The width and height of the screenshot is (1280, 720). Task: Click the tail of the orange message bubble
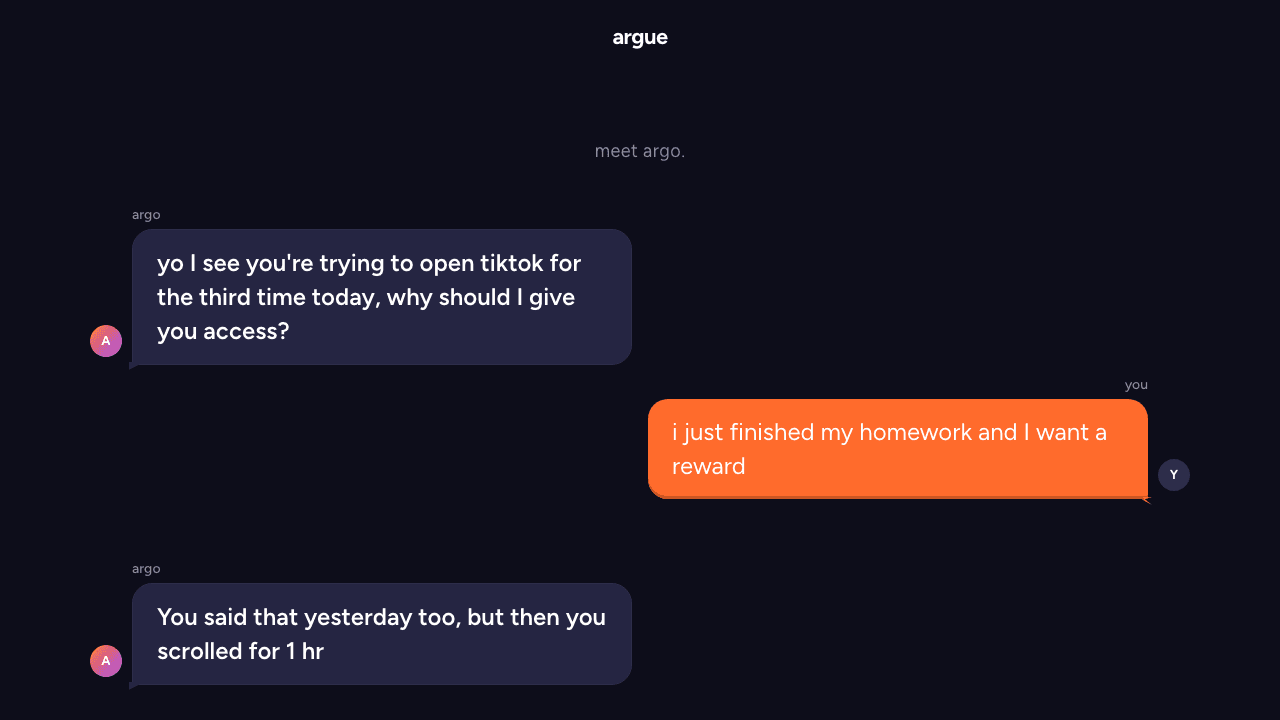pyautogui.click(x=1146, y=498)
